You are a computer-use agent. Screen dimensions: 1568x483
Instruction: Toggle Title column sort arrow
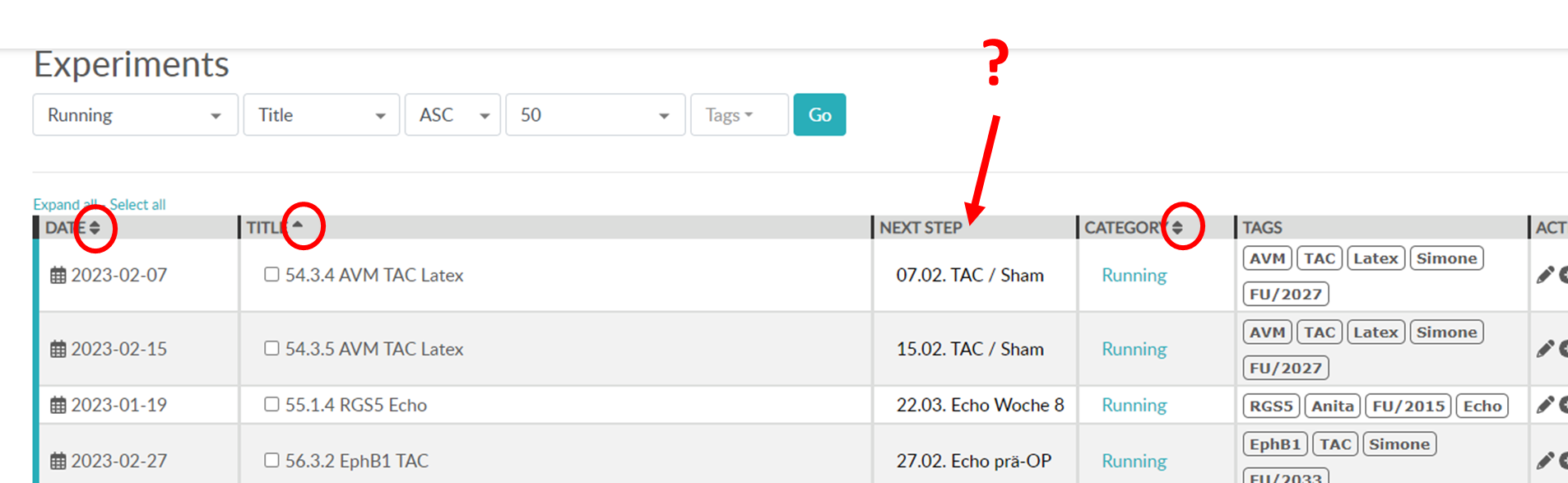point(298,225)
